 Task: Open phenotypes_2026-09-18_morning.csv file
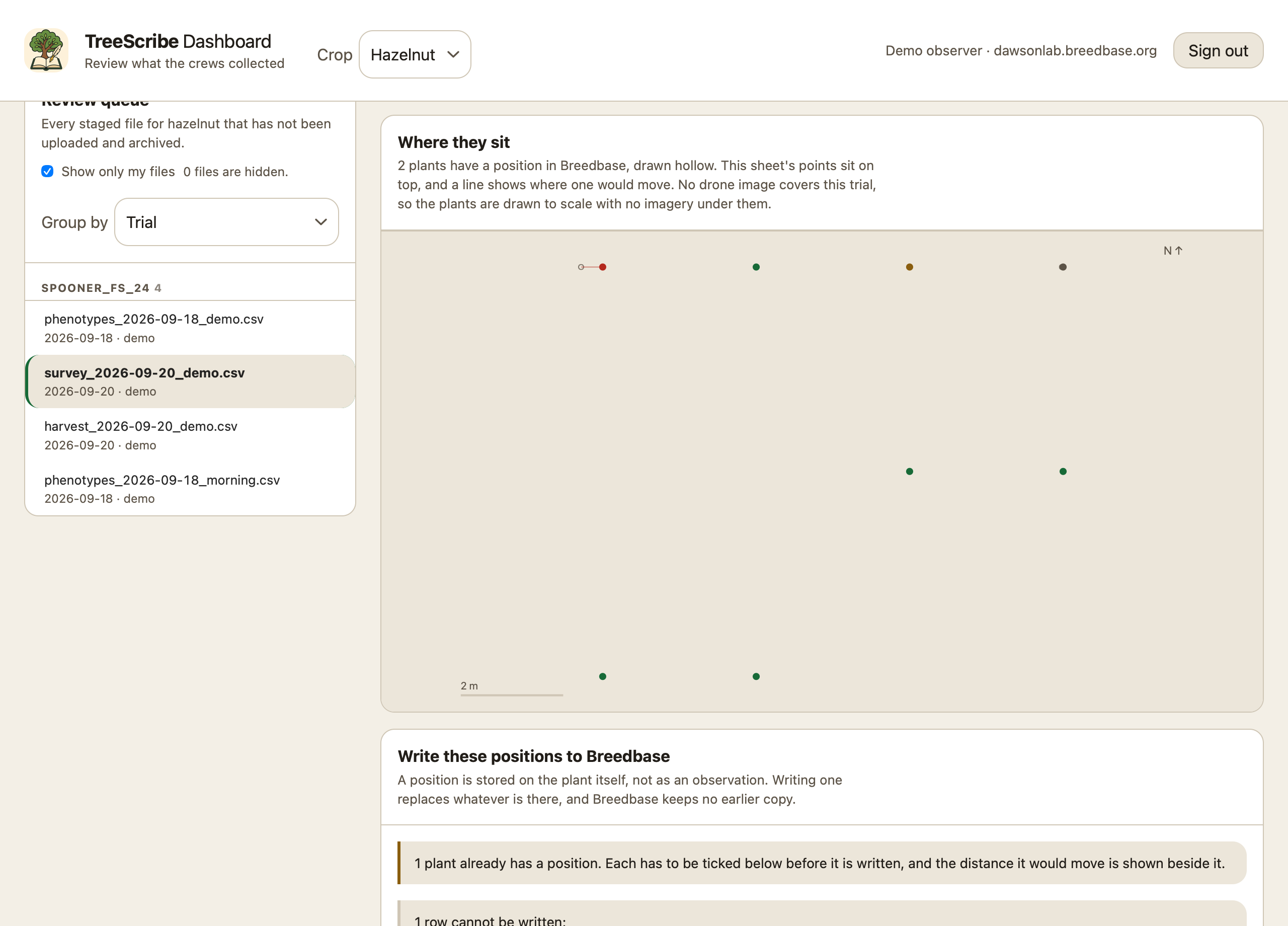[190, 489]
